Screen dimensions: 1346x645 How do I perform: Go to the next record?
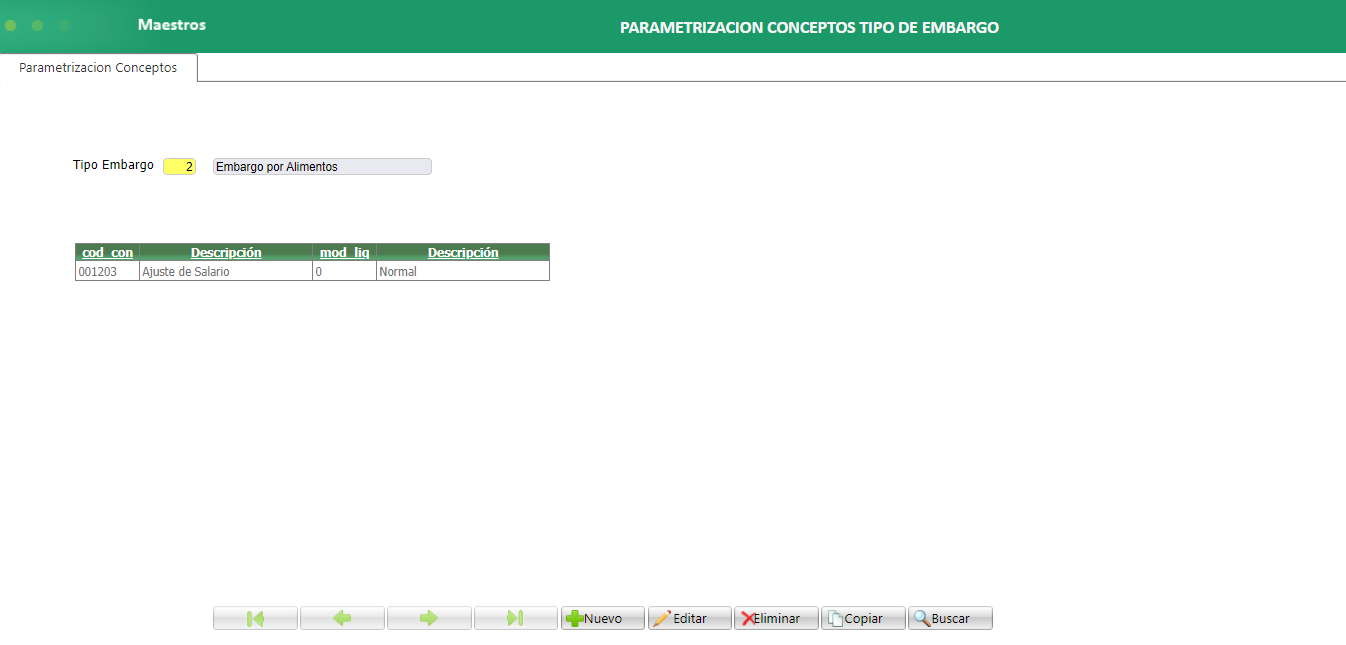pos(429,618)
